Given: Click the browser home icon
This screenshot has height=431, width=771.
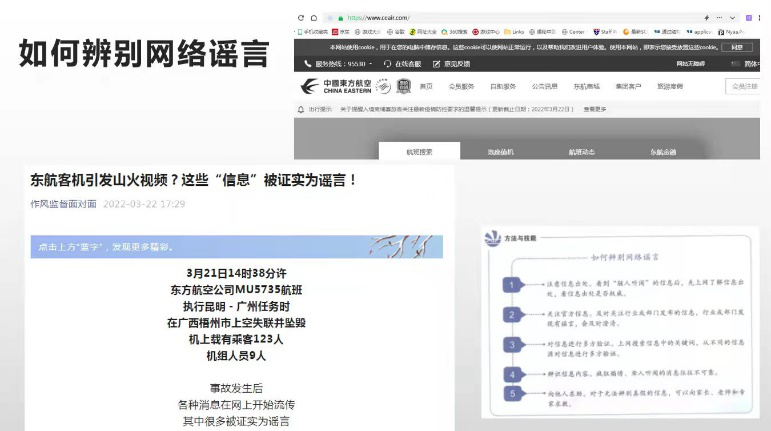Looking at the screenshot, I should [327, 18].
